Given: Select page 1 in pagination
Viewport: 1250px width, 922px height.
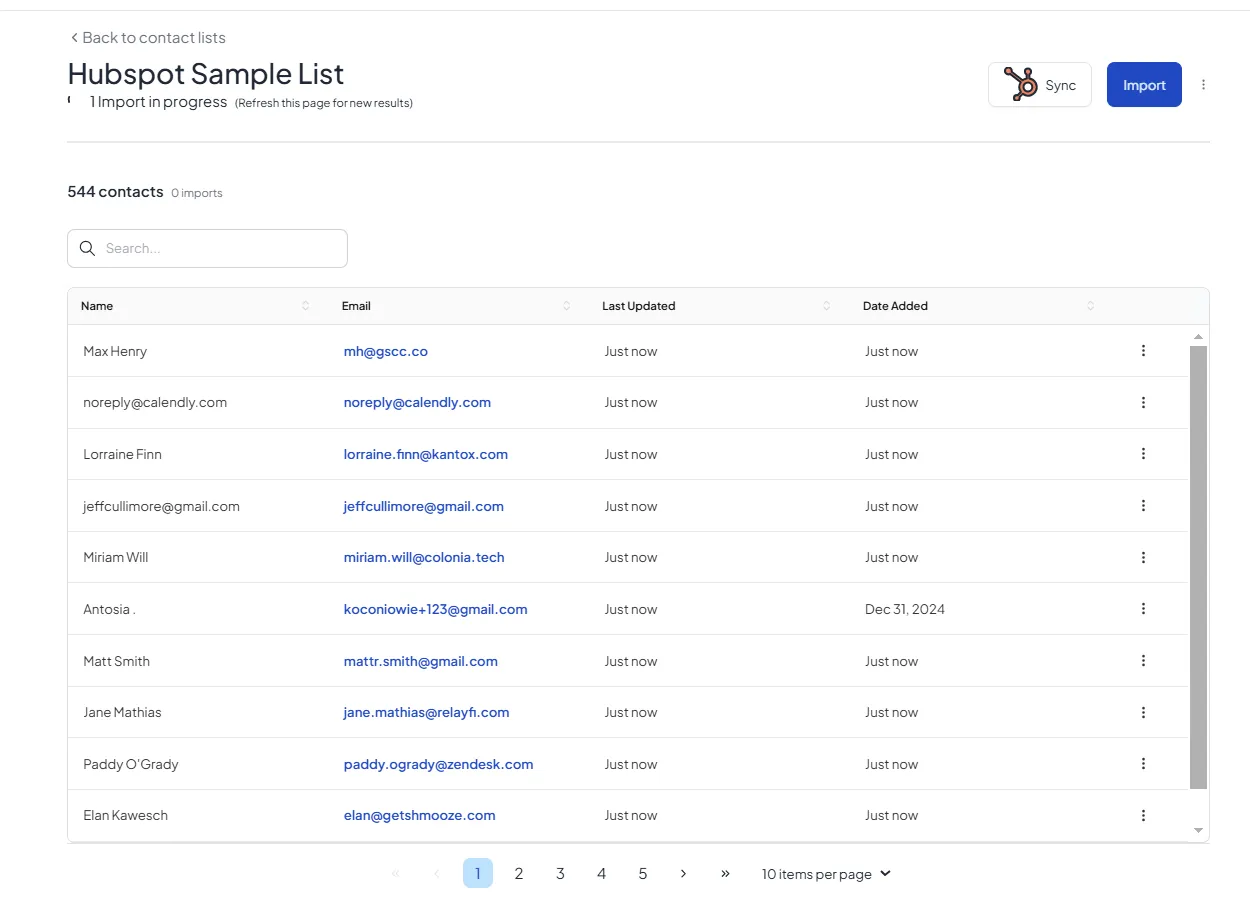Looking at the screenshot, I should [478, 874].
